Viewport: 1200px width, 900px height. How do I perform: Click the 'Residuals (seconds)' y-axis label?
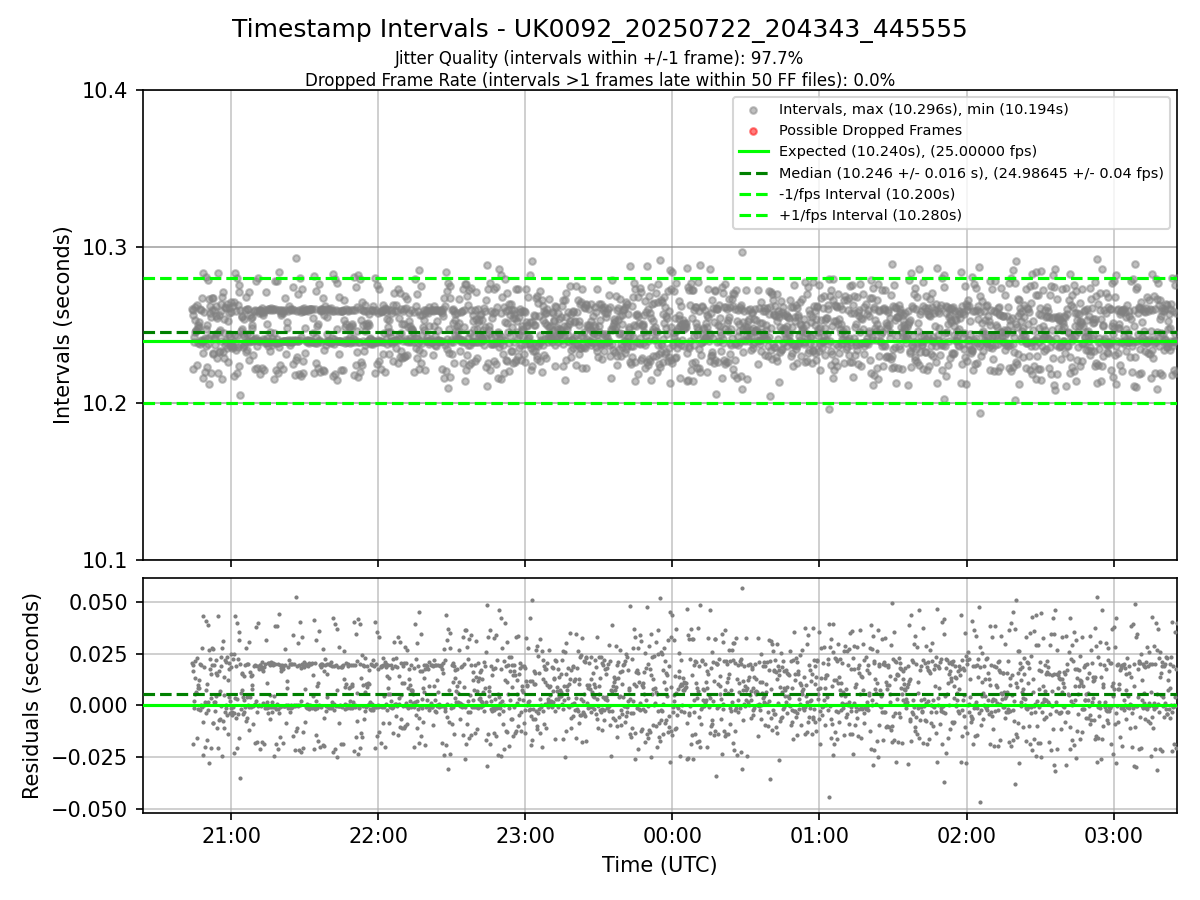click(31, 696)
